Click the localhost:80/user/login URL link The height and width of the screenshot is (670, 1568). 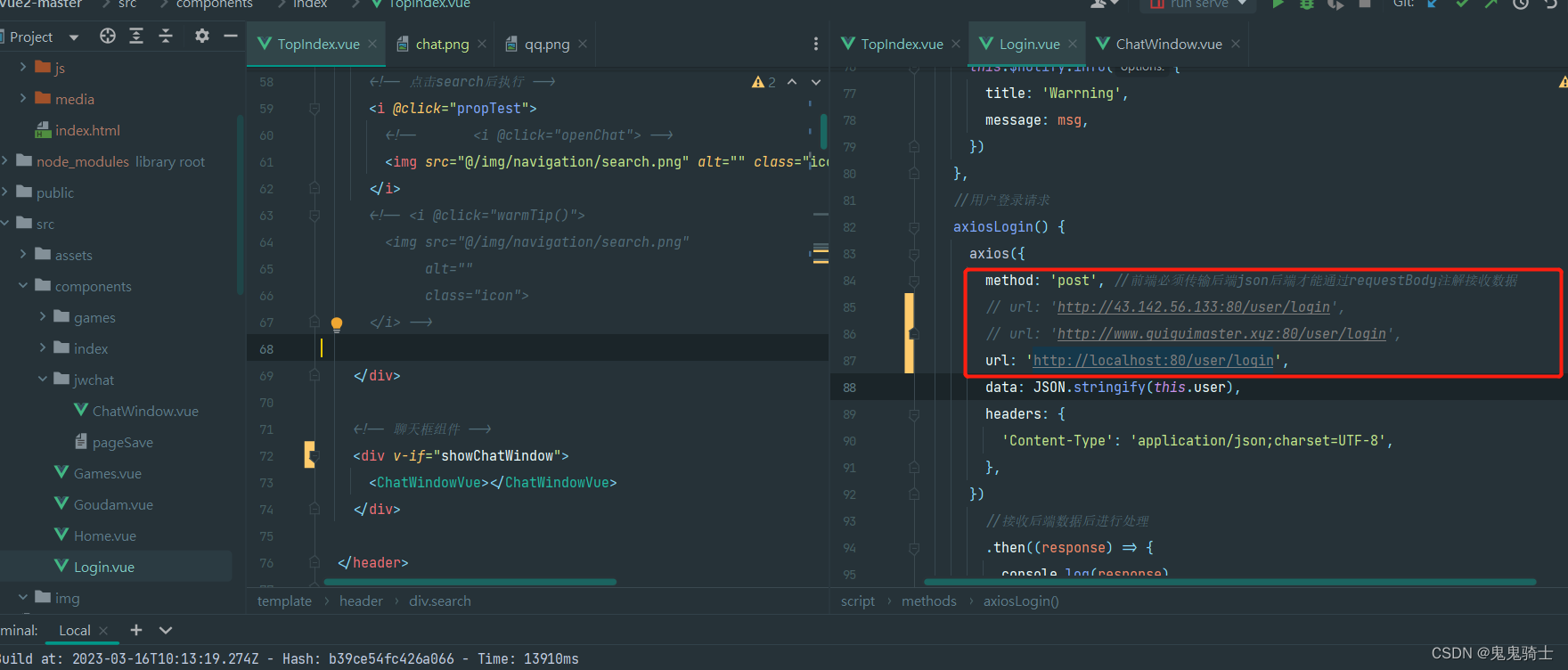tap(1154, 361)
